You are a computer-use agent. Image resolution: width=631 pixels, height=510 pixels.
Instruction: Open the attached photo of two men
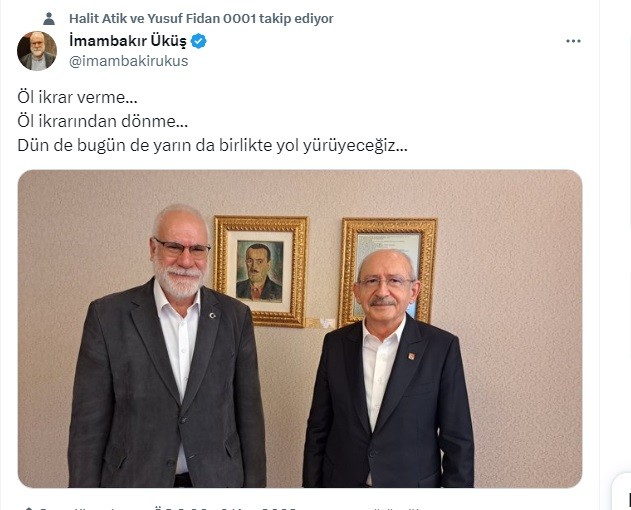coord(300,328)
